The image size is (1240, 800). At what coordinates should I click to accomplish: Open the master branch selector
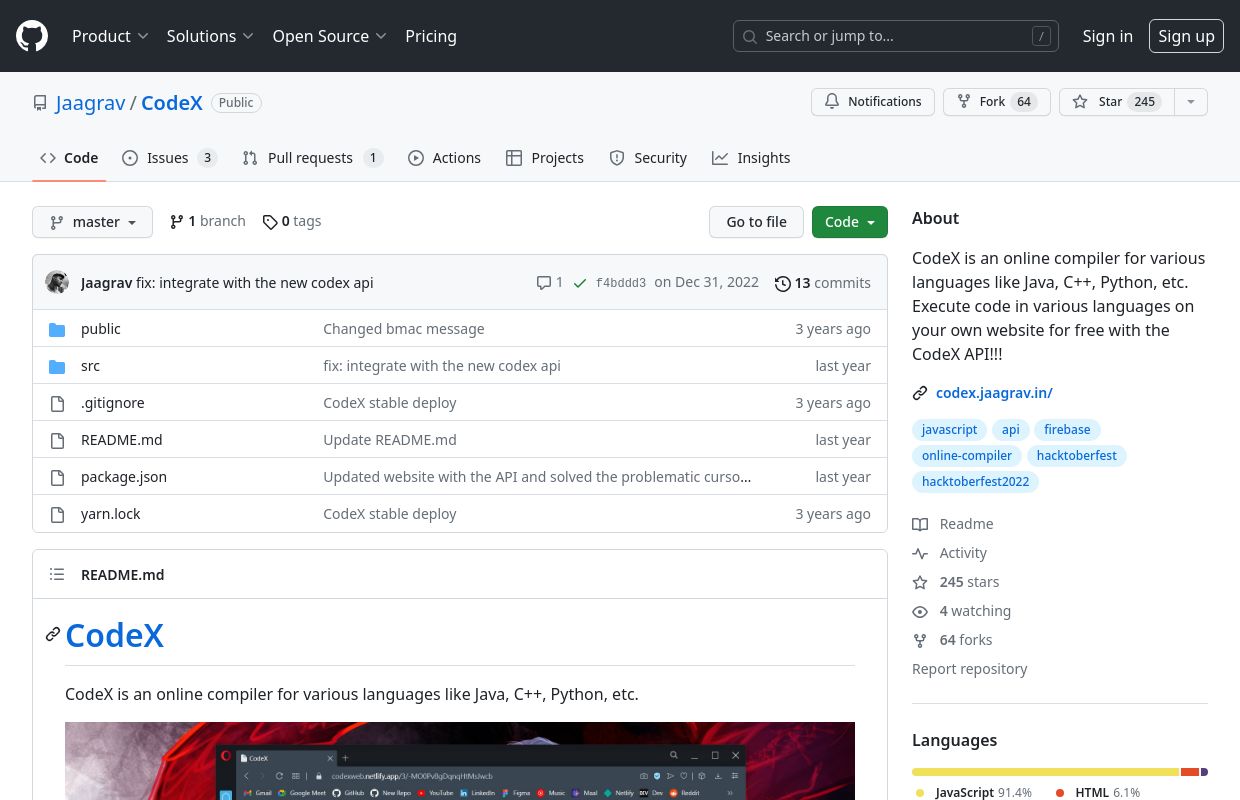pos(92,222)
